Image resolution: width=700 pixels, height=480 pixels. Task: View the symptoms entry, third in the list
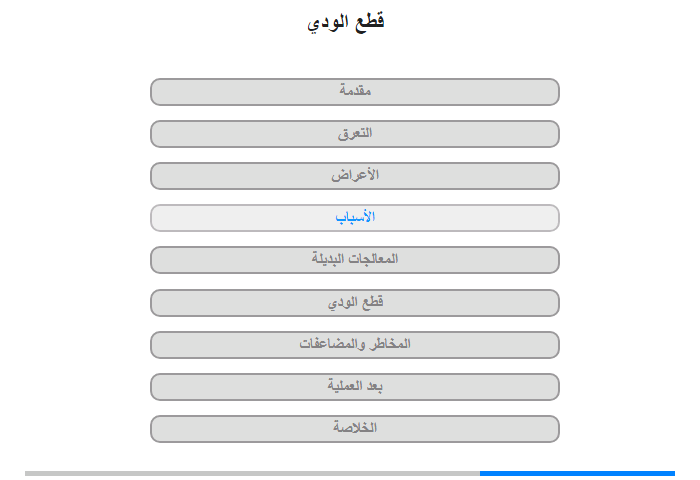tap(354, 176)
